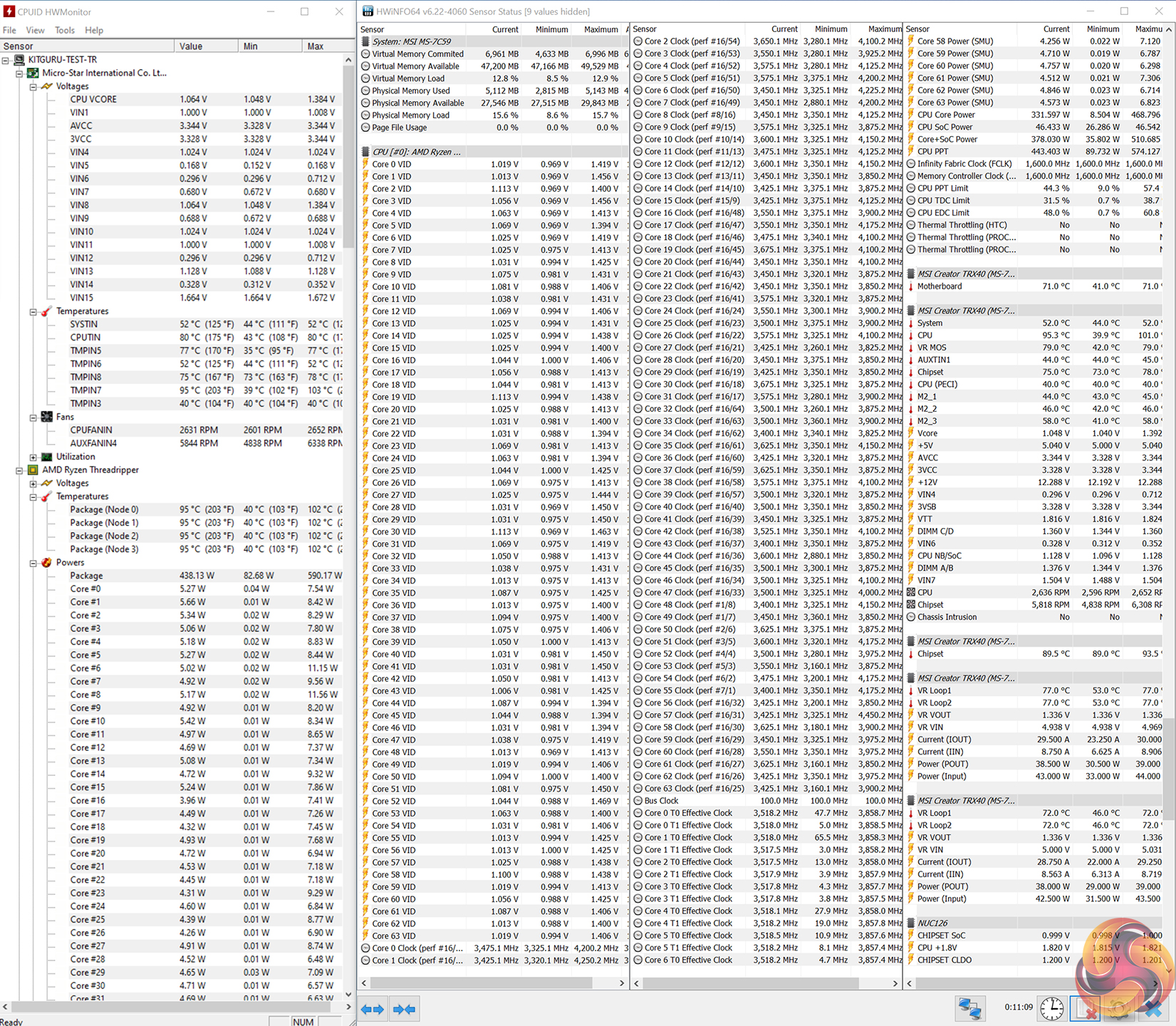The image size is (1176, 1026).
Task: Click the first HWiNFO pane horizontal scrollbar
Action: click(x=482, y=983)
